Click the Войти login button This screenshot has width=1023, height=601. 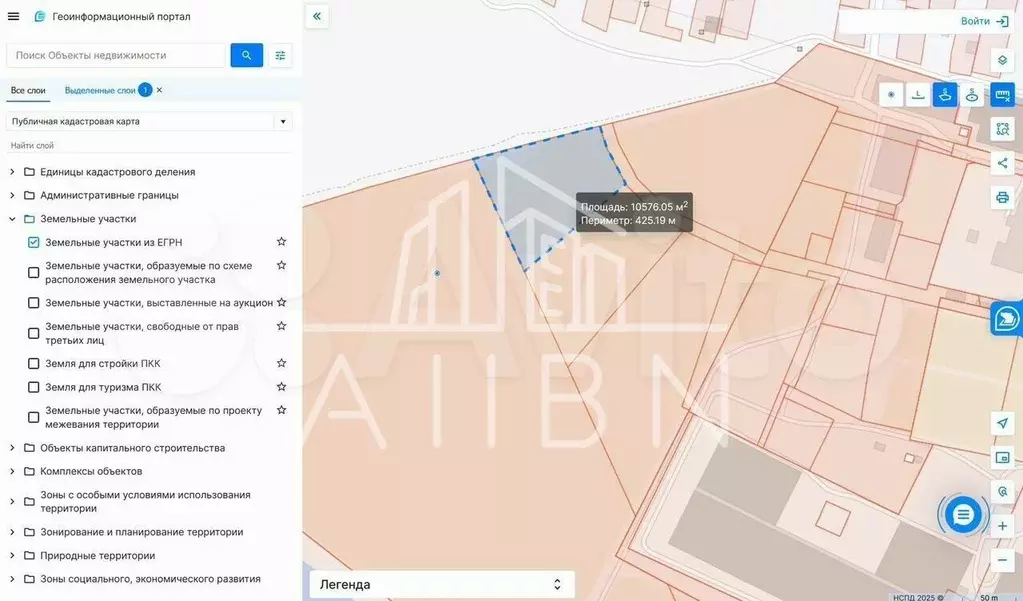984,21
